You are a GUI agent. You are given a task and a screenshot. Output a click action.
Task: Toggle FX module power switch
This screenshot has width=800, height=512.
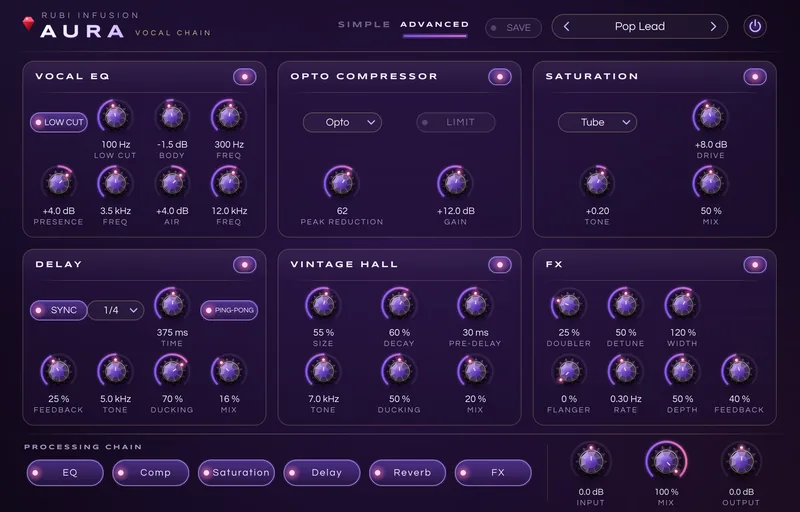pos(755,265)
